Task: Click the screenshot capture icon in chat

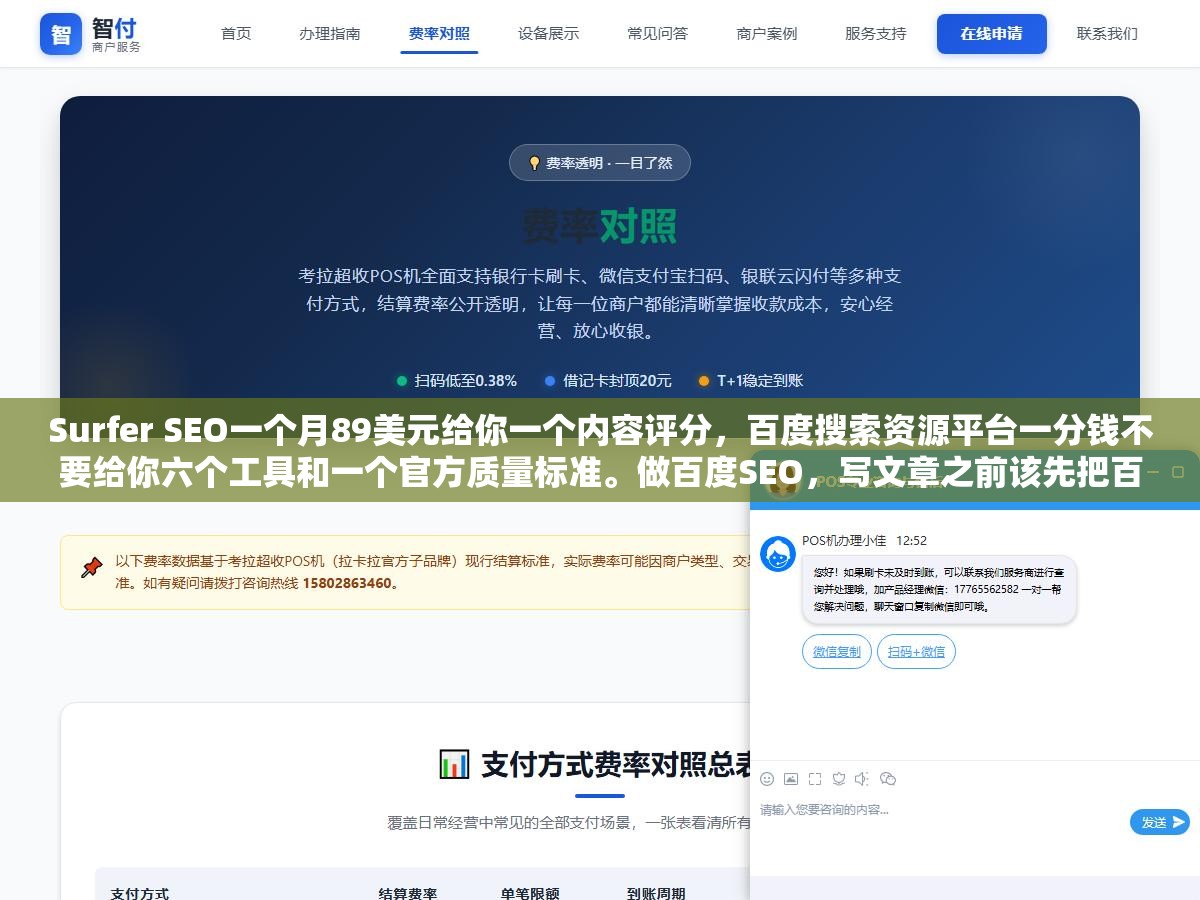Action: pyautogui.click(x=815, y=779)
